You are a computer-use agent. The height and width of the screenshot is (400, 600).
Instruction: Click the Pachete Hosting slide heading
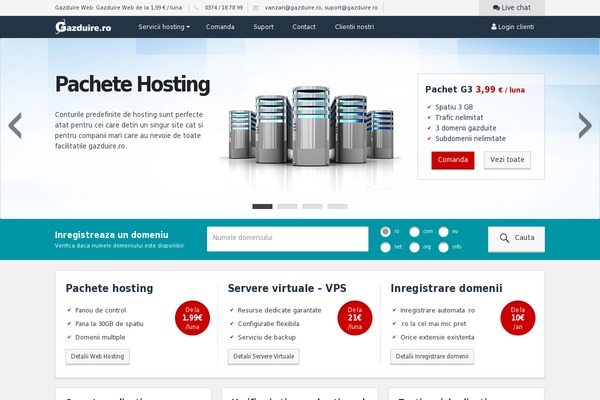[132, 85]
